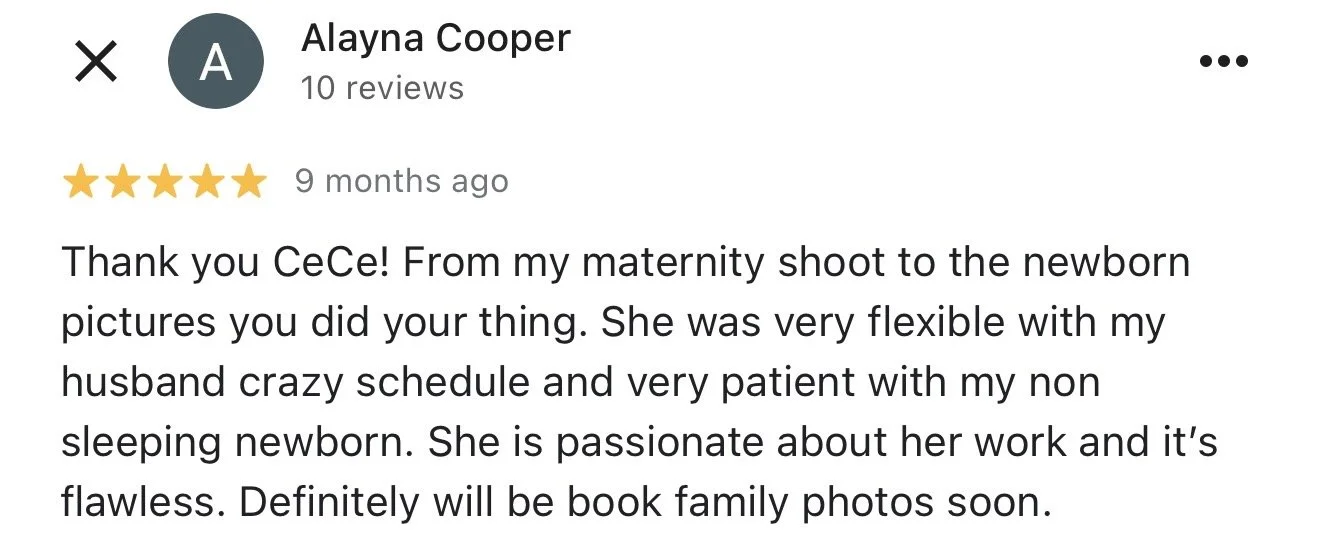This screenshot has height=543, width=1320.
Task: Click the word "pictures" in the review
Action: tap(139, 323)
